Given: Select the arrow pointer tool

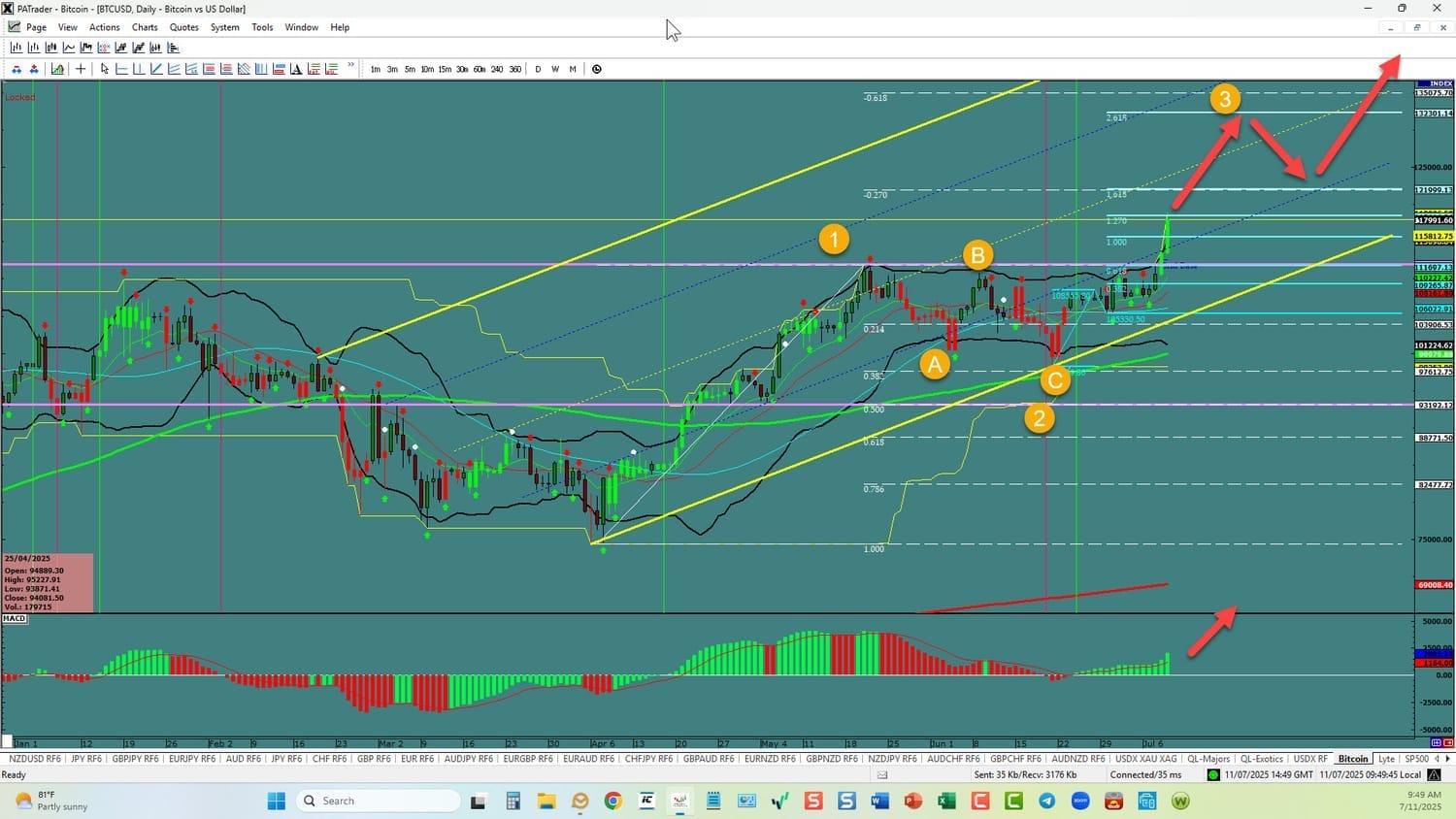Looking at the screenshot, I should tap(105, 69).
